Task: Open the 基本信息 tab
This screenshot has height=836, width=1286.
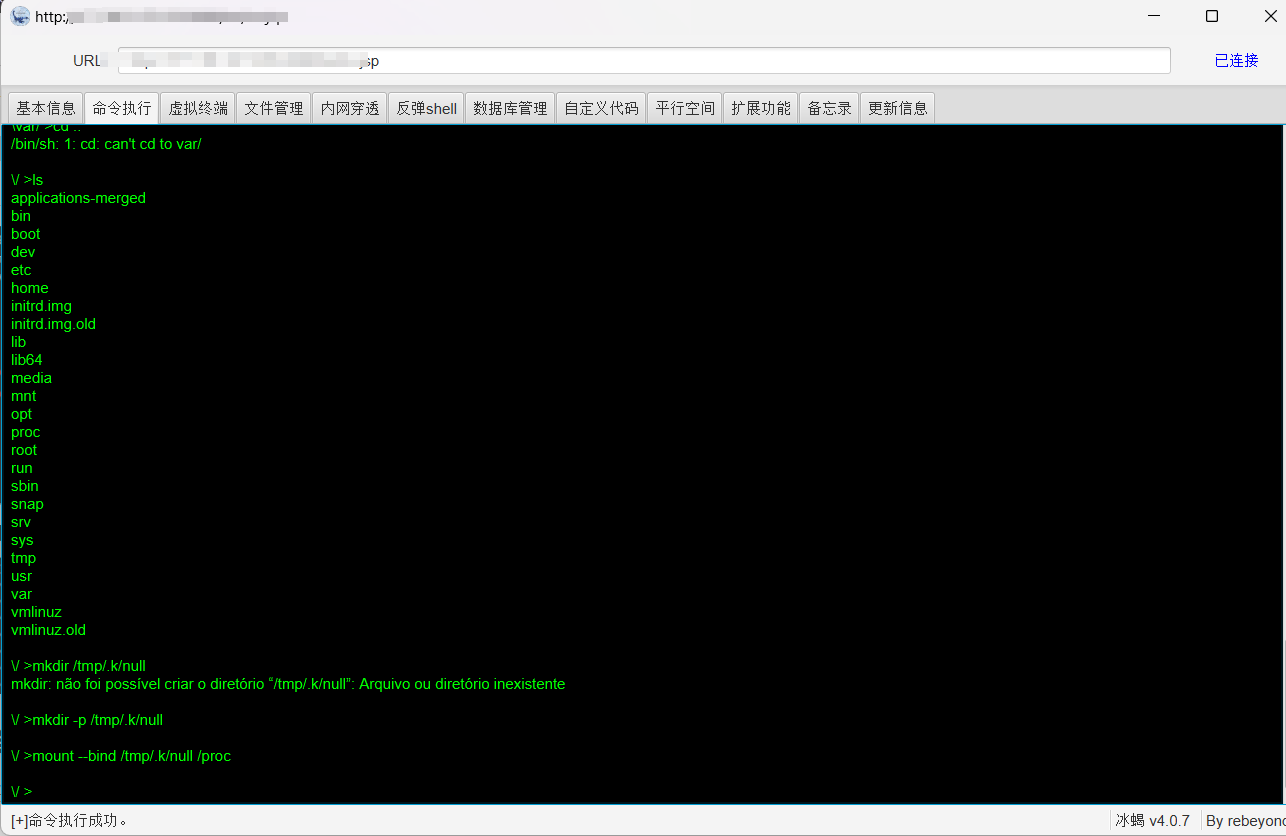Action: coord(46,108)
